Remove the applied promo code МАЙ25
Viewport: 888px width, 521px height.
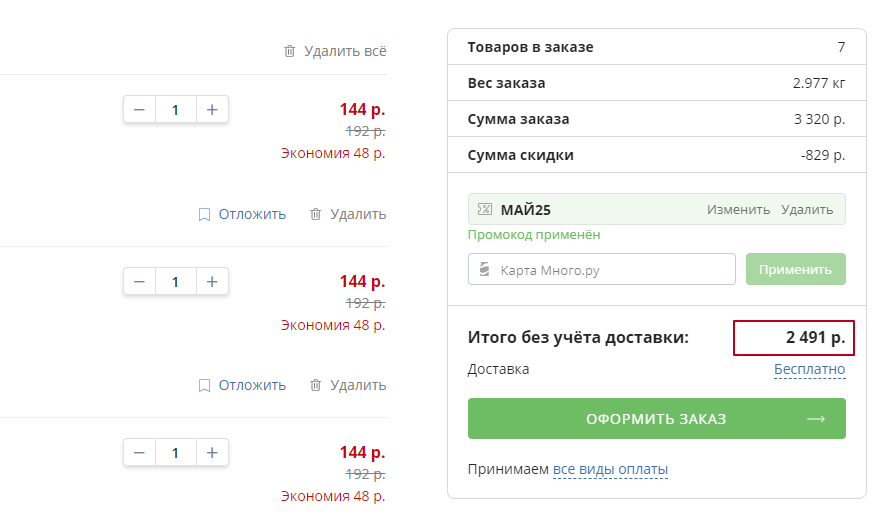(x=807, y=209)
